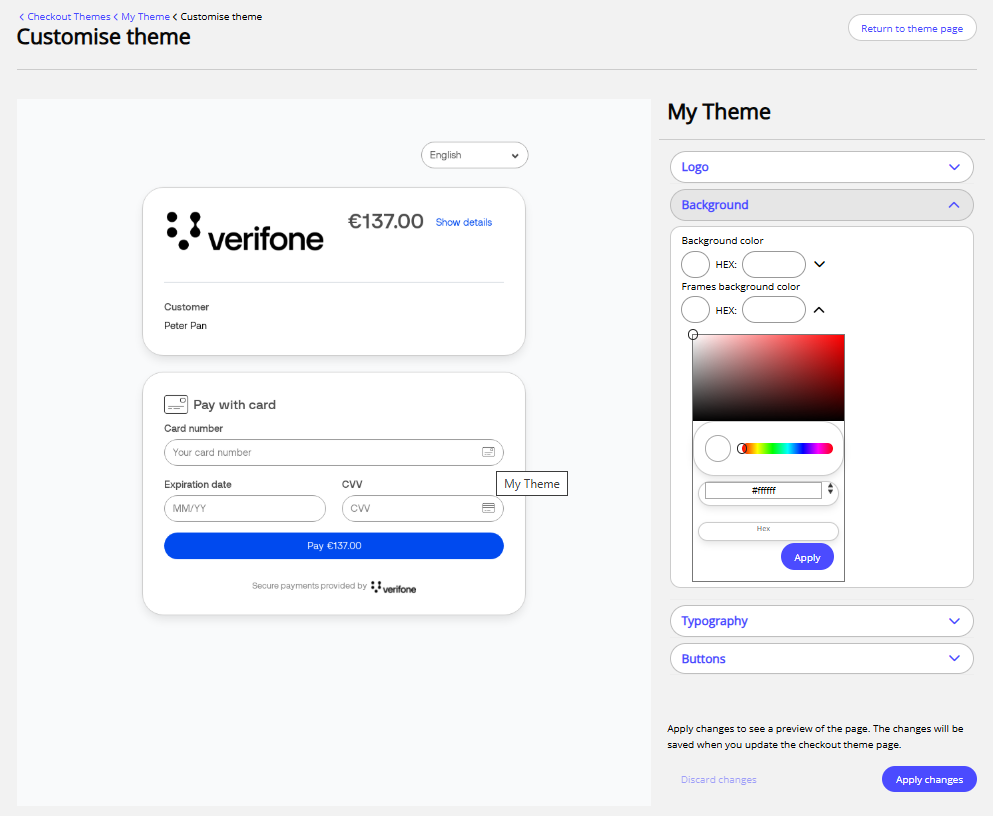Focus the MM/YY expiration date field
The height and width of the screenshot is (816, 993).
click(244, 508)
